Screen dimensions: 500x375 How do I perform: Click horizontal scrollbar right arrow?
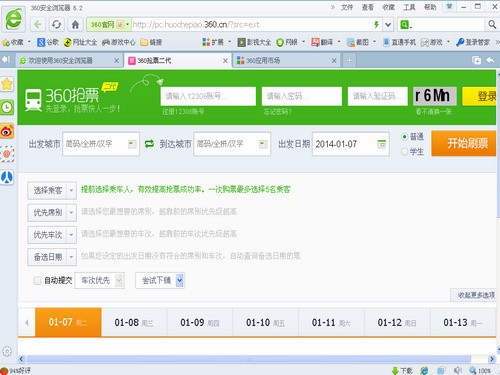coord(492,359)
